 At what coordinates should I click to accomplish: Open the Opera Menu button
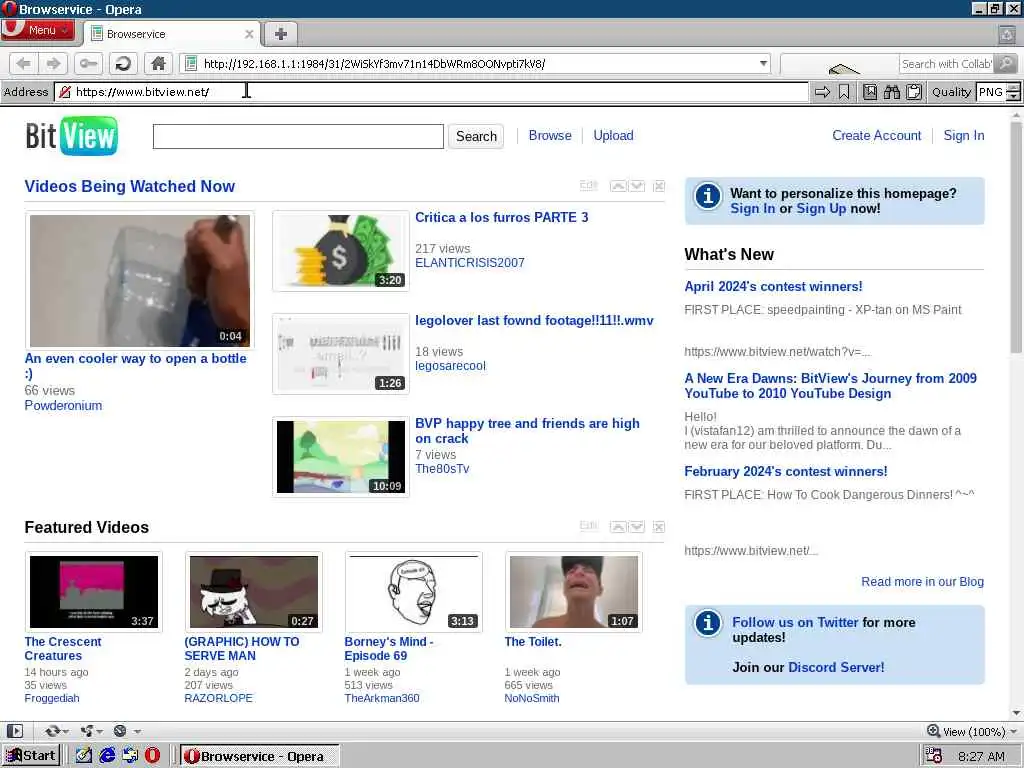[38, 30]
